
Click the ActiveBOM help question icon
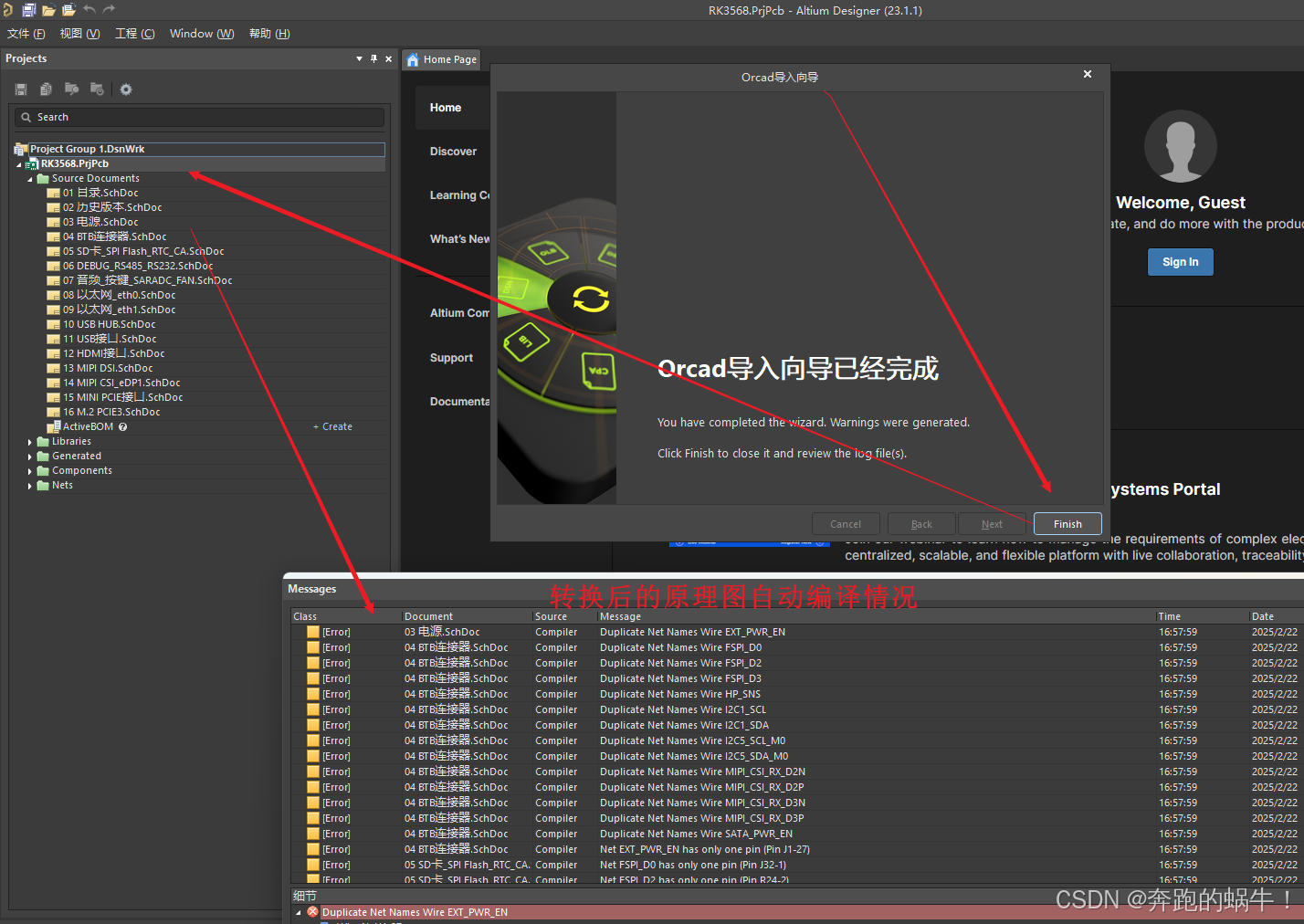[122, 426]
